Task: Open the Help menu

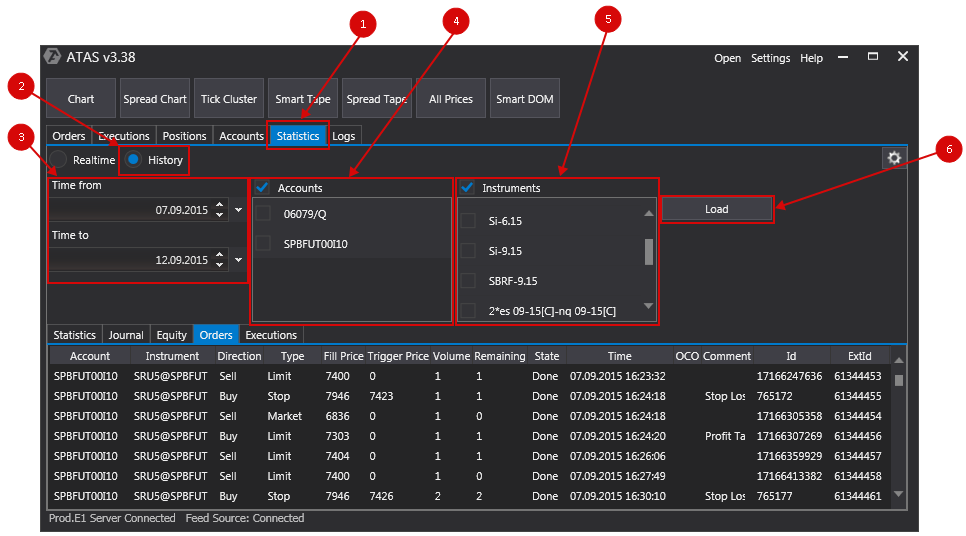Action: [x=811, y=58]
